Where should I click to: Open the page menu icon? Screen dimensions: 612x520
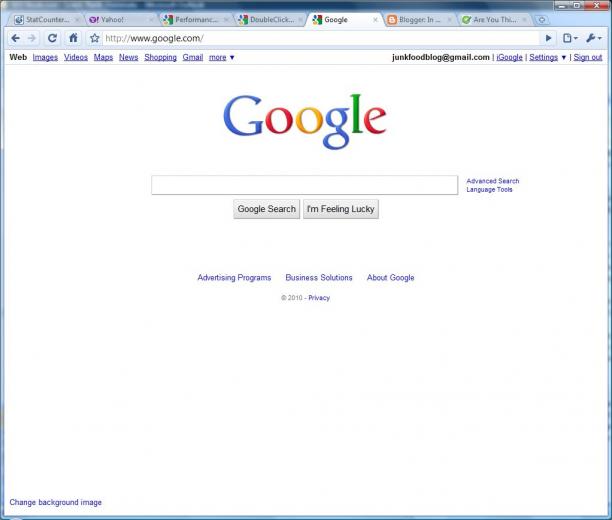pyautogui.click(x=569, y=38)
